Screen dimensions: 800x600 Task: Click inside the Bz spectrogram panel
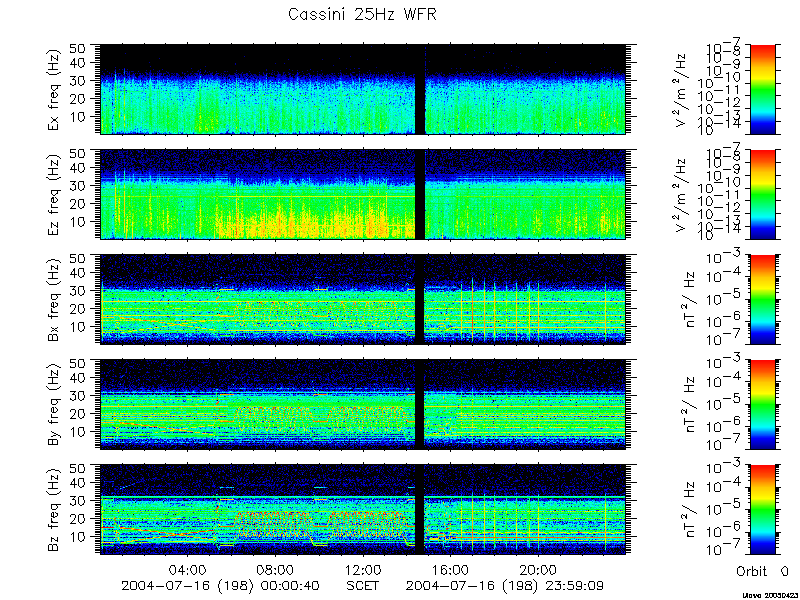pyautogui.click(x=363, y=509)
